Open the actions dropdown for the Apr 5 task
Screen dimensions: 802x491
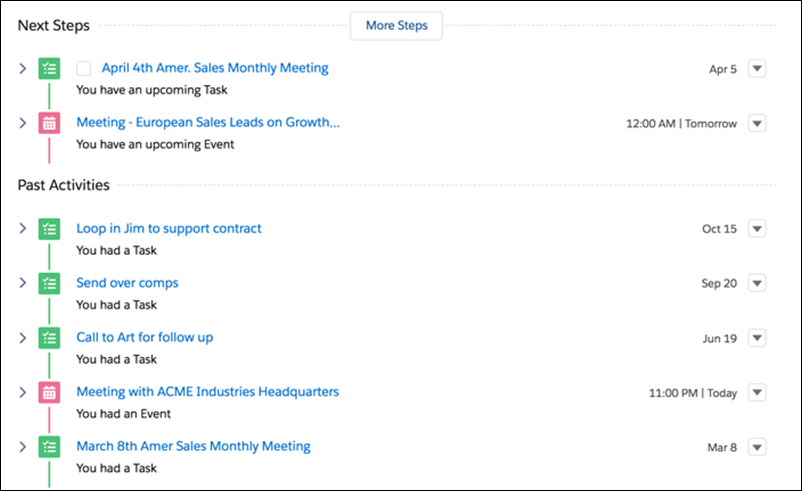[x=757, y=68]
